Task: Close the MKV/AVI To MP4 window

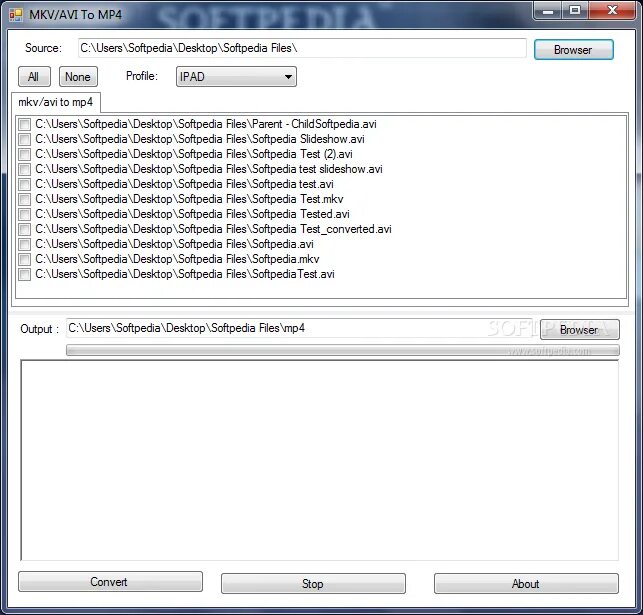Action: click(x=612, y=10)
